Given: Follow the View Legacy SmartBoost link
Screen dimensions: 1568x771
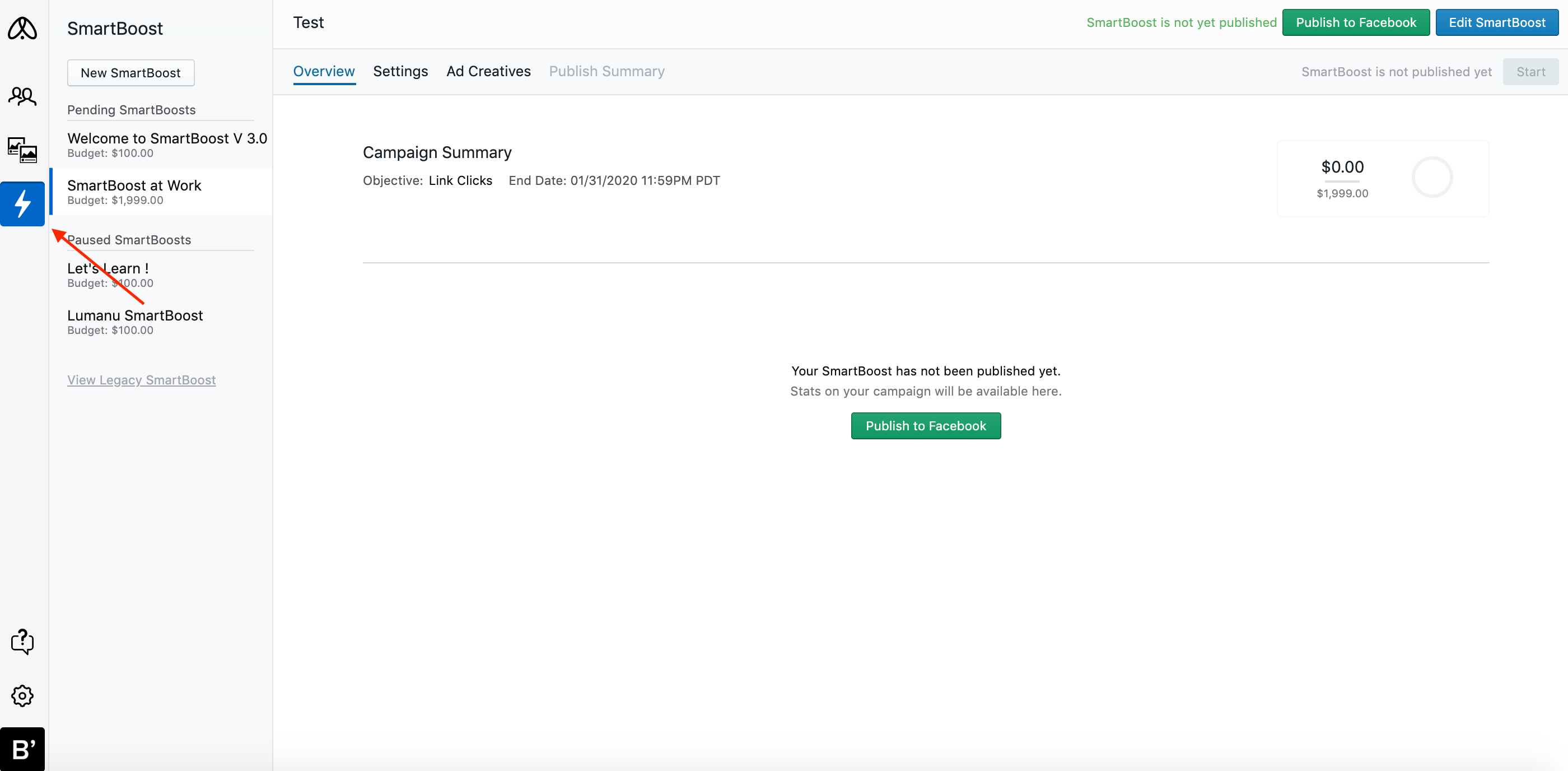Looking at the screenshot, I should tap(141, 380).
